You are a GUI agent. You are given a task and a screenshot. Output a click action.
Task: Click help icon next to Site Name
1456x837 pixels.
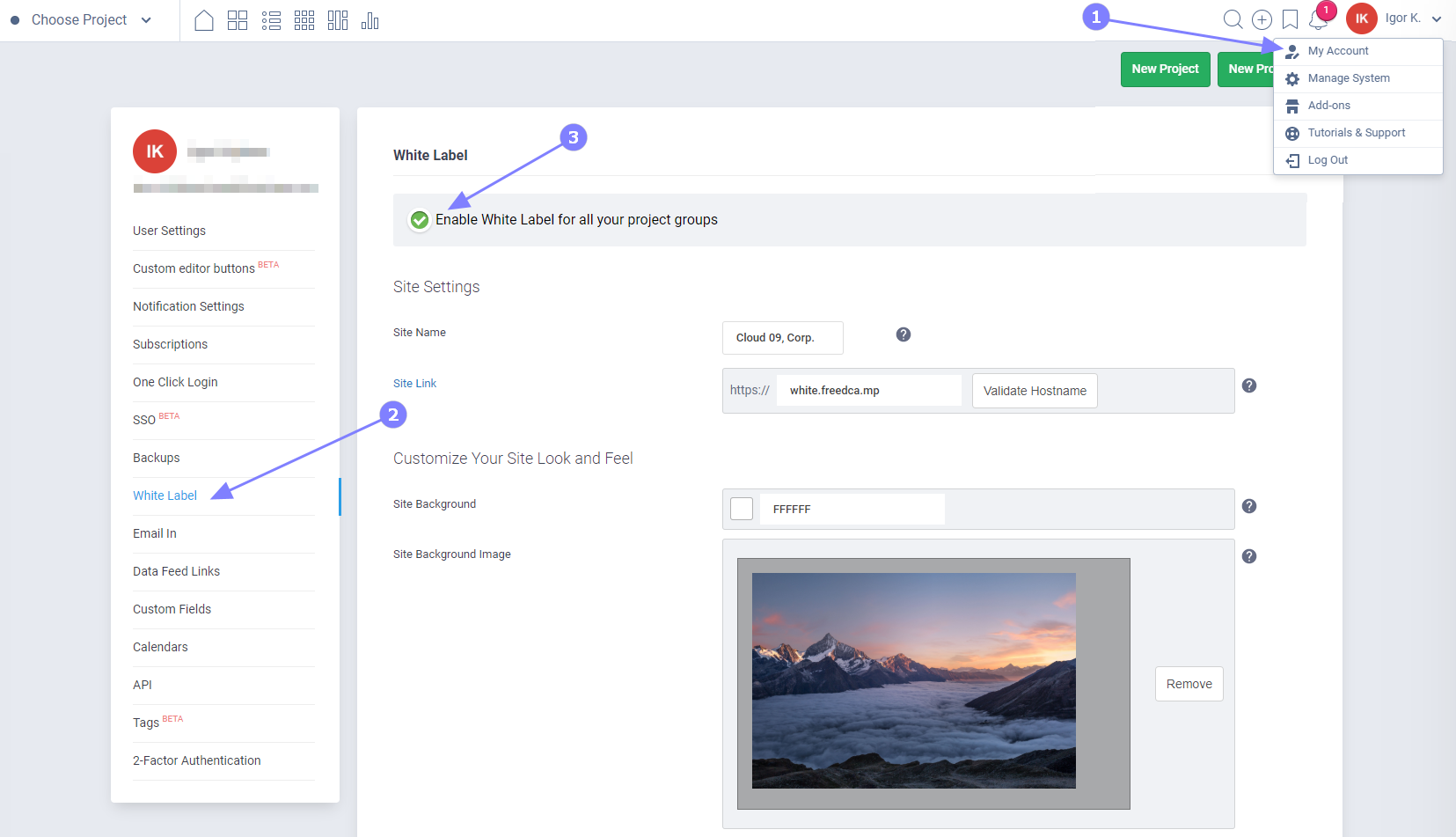pyautogui.click(x=904, y=334)
